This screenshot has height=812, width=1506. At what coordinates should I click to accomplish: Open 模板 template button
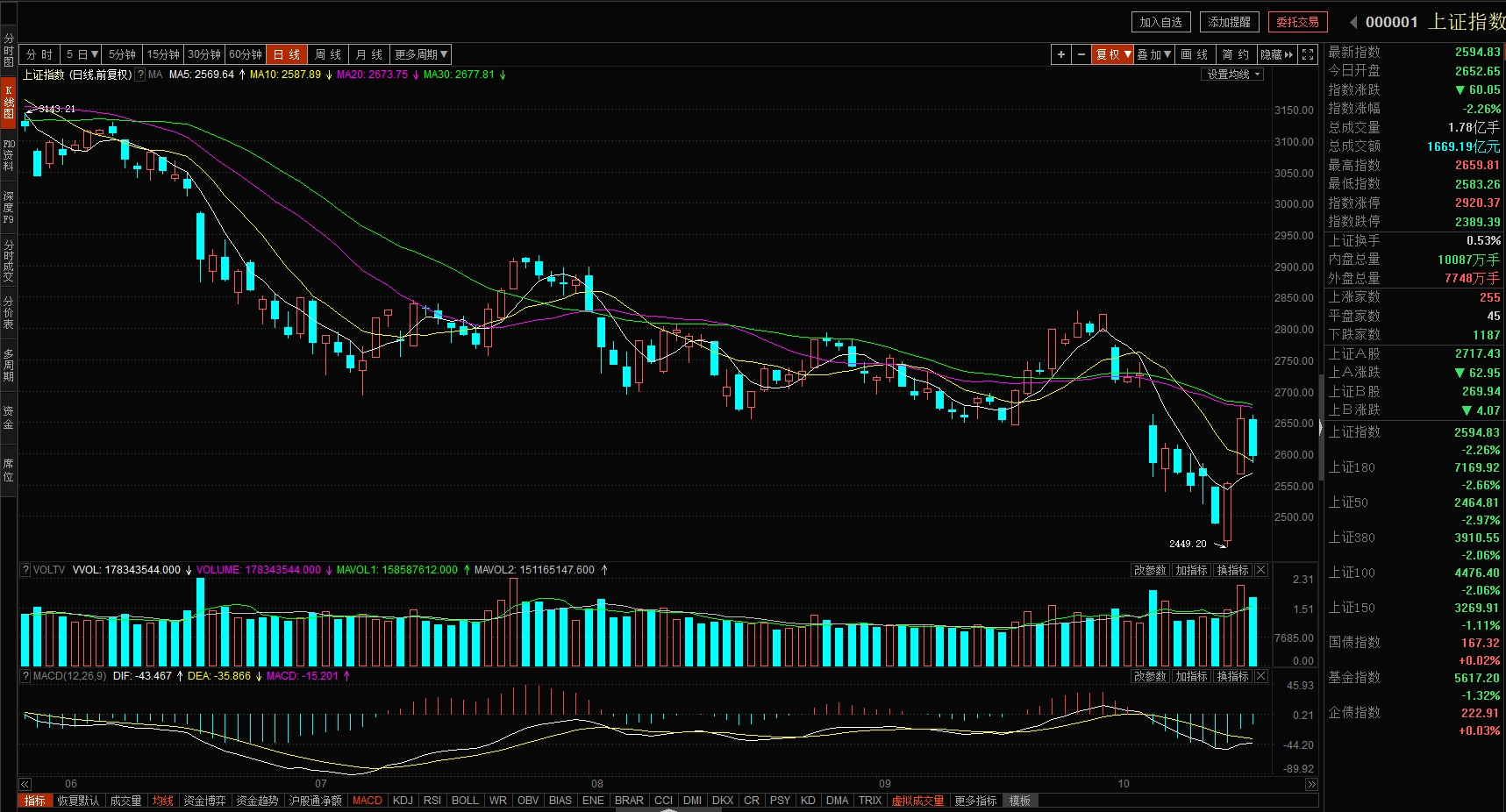point(1019,801)
